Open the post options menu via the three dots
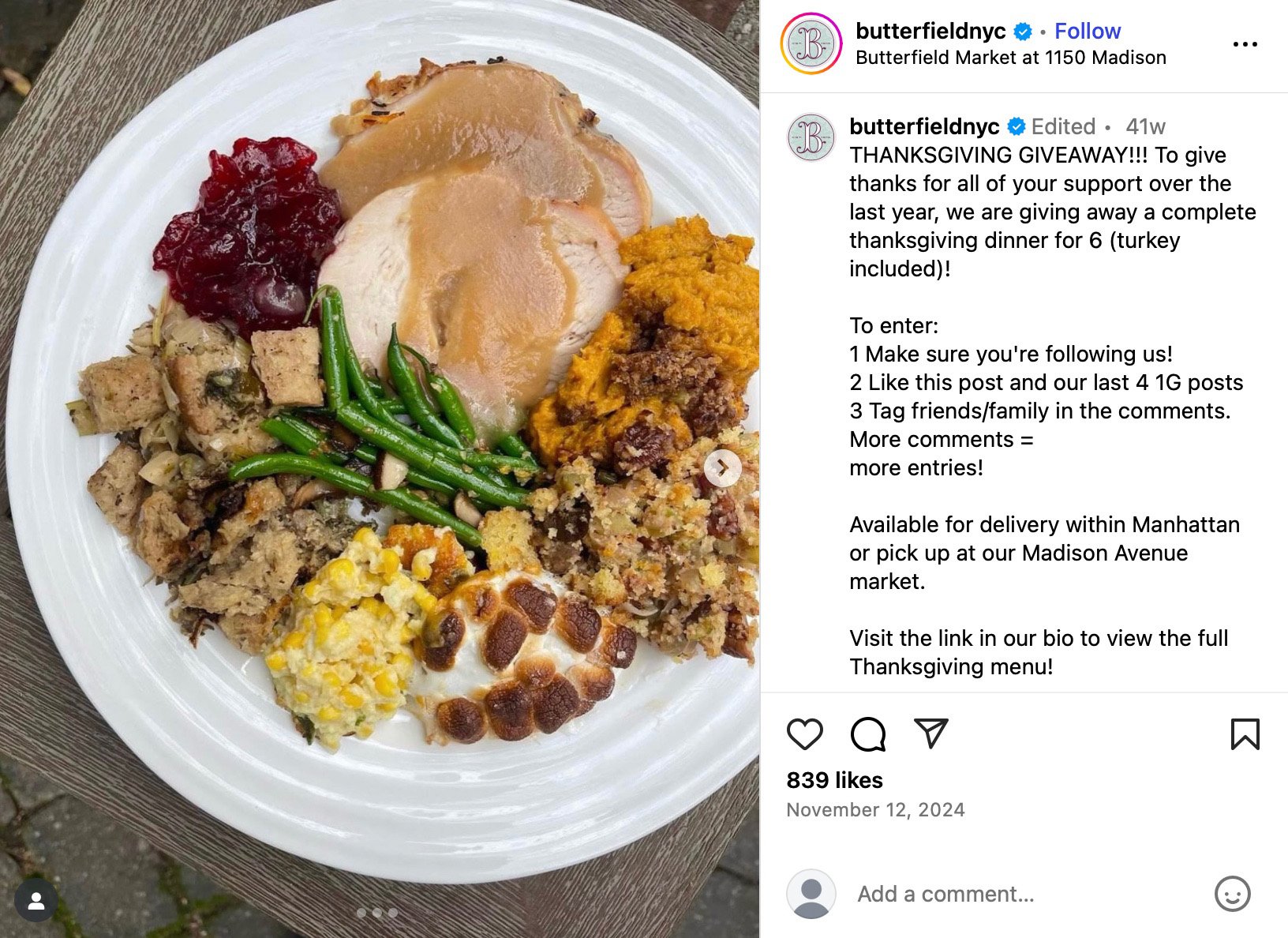 point(1245,43)
